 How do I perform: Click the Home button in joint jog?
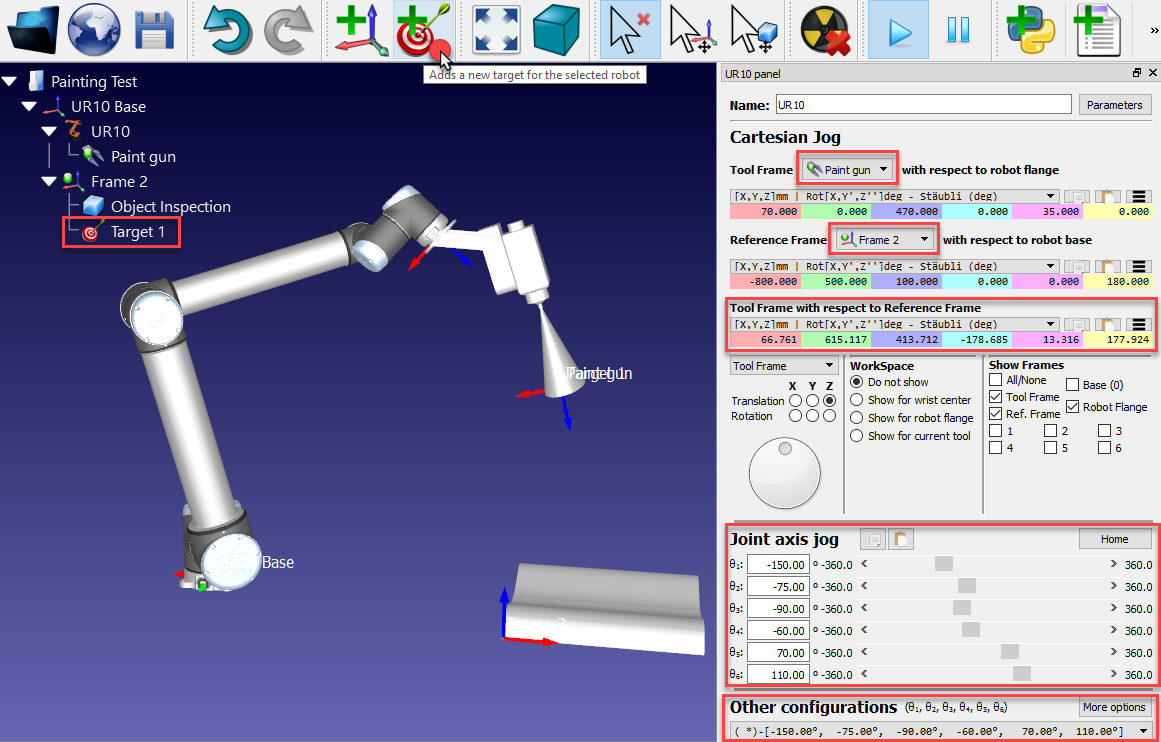[1114, 539]
